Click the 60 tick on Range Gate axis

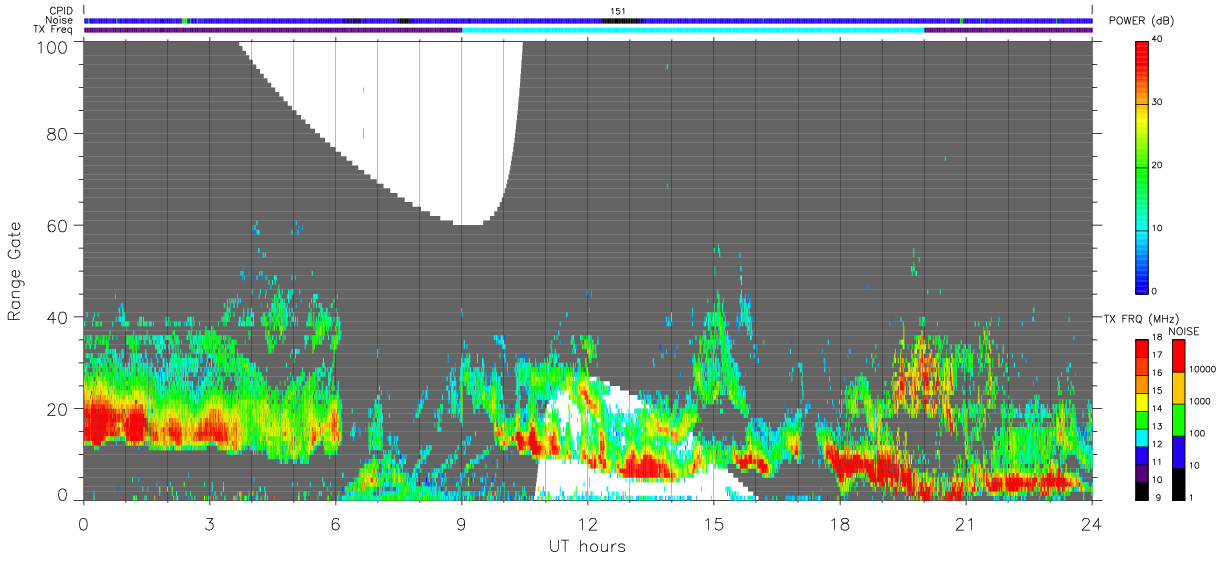(59, 225)
